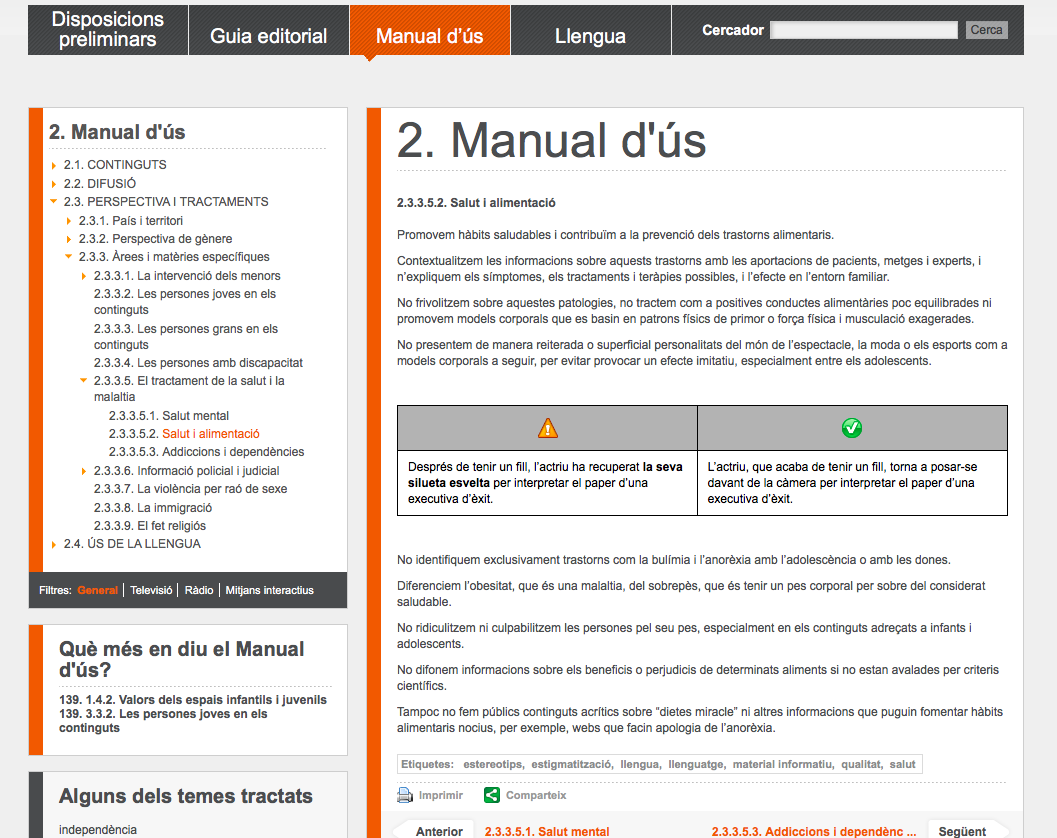
Task: Click the estigmatització tag
Action: click(x=571, y=764)
